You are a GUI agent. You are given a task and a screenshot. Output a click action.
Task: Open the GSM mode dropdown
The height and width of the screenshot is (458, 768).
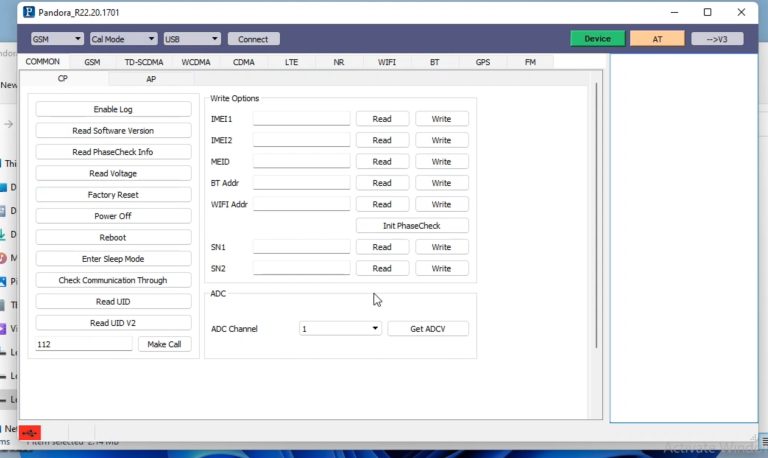pyautogui.click(x=57, y=39)
